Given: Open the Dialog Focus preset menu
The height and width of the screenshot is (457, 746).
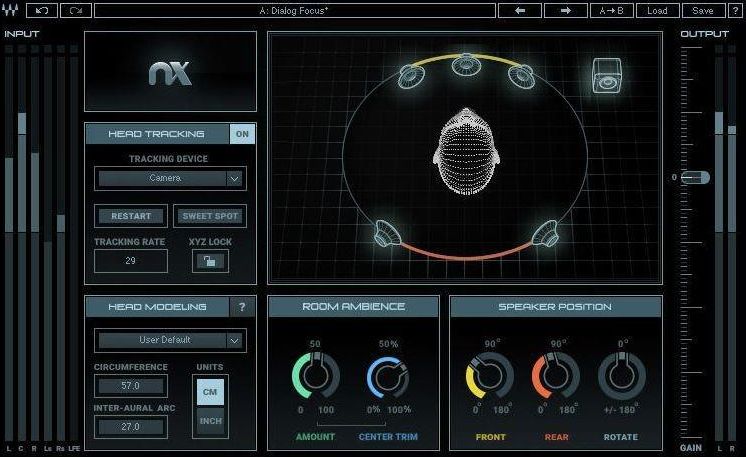Looking at the screenshot, I should coord(294,10).
